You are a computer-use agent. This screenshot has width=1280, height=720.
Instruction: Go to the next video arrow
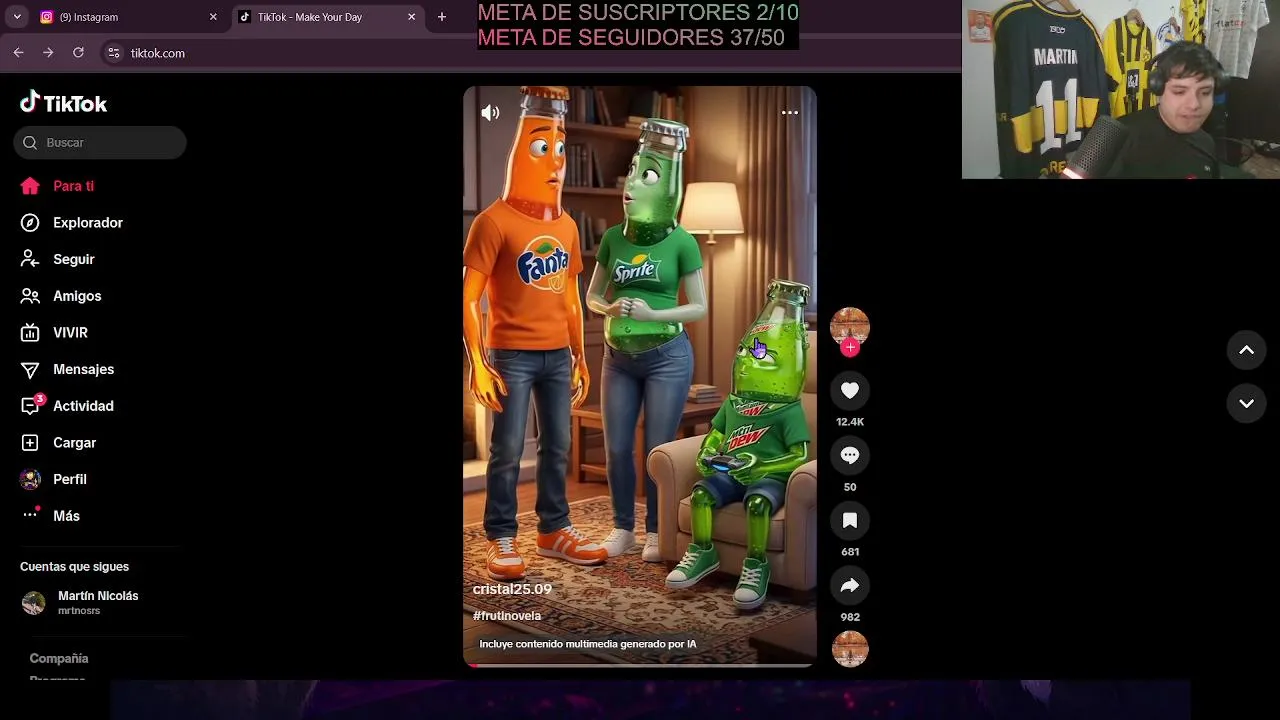tap(1246, 404)
